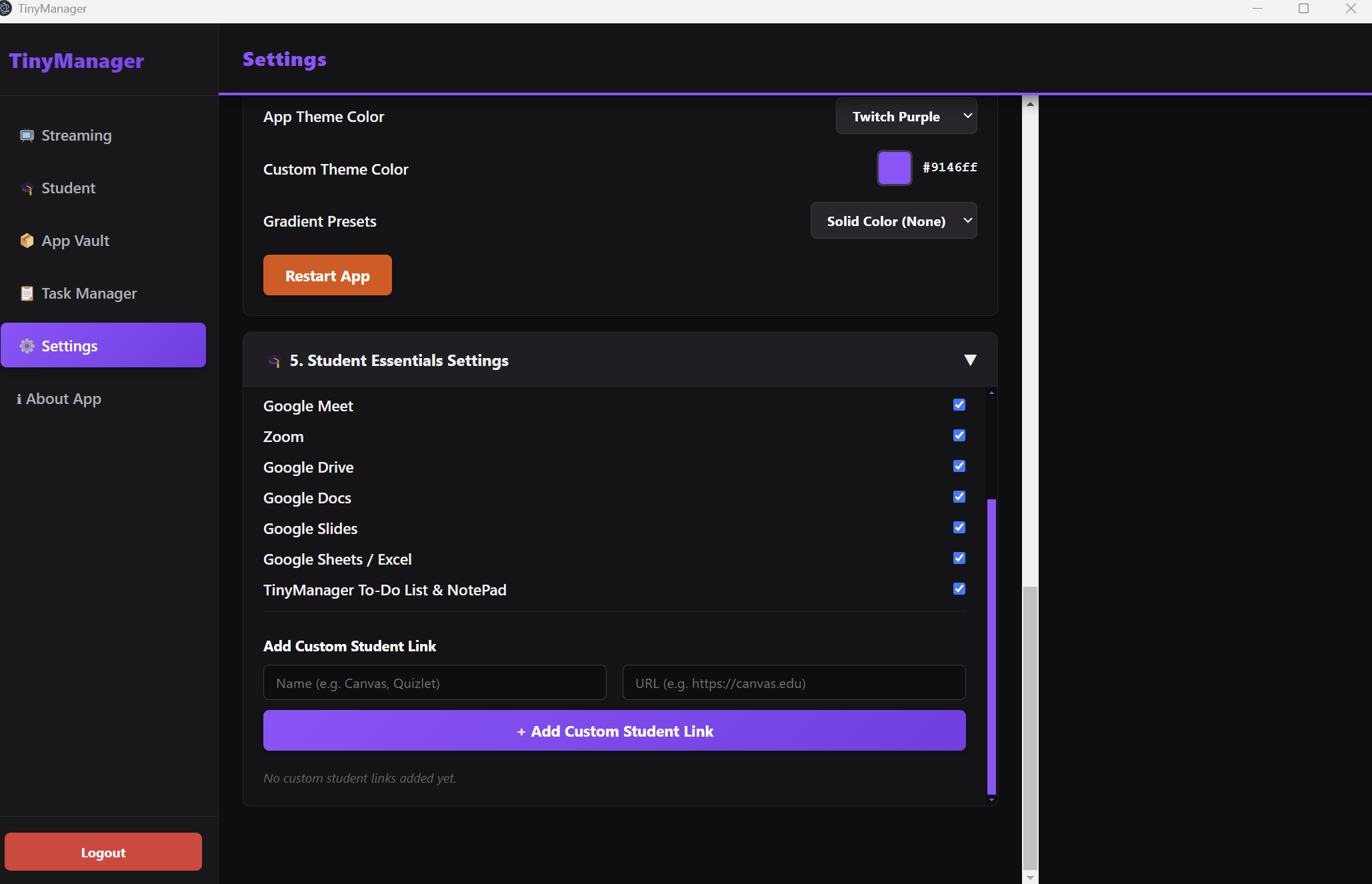Click the TinyManager app icon in title bar
Image resolution: width=1372 pixels, height=884 pixels.
click(6, 9)
